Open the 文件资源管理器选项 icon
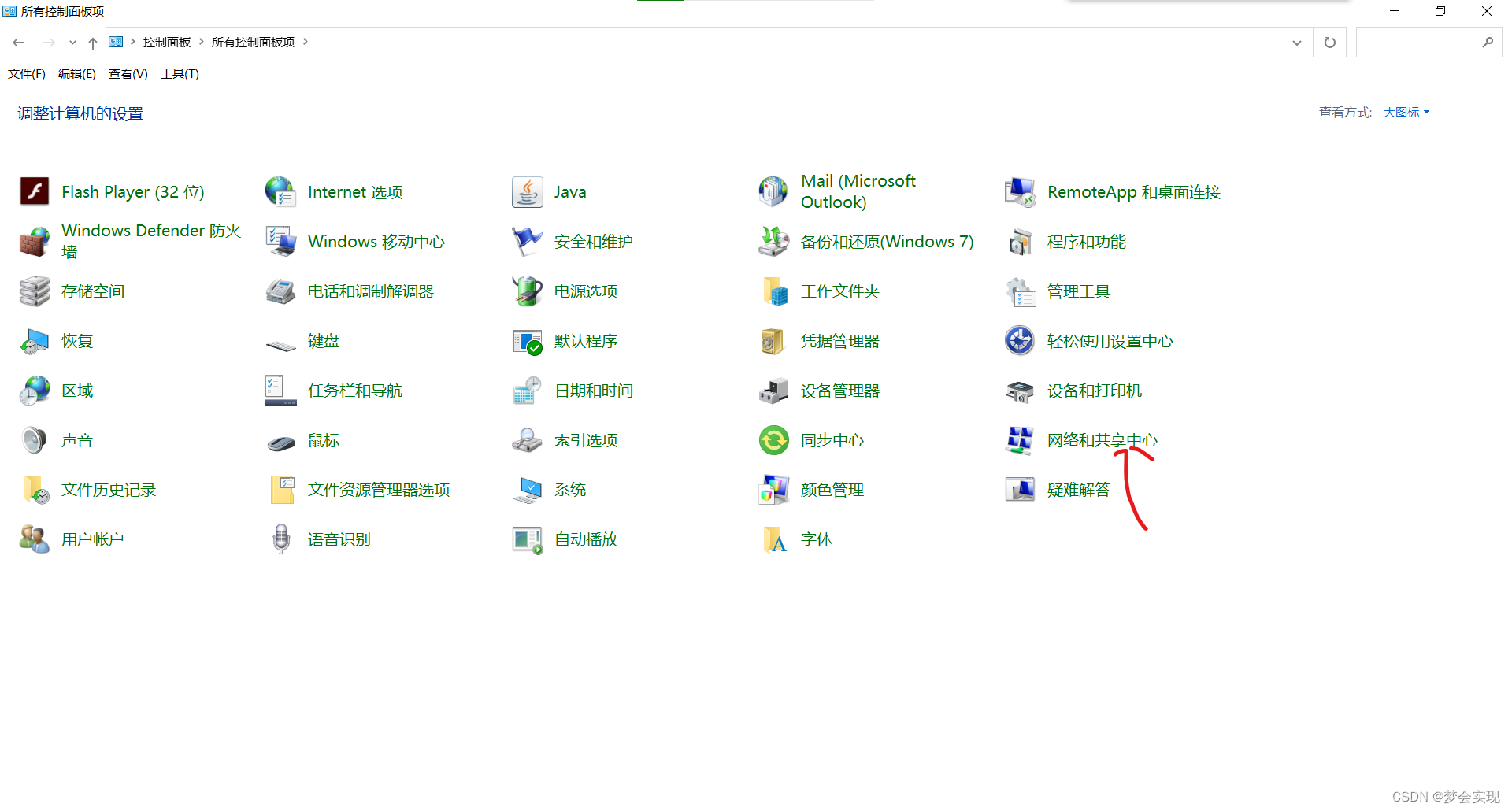The image size is (1512, 811). pos(281,489)
